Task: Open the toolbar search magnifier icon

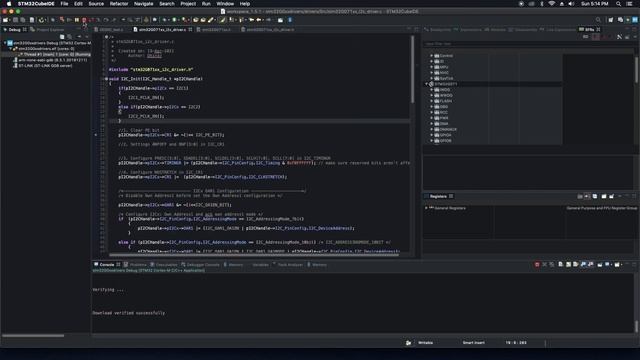Action: 598,20
